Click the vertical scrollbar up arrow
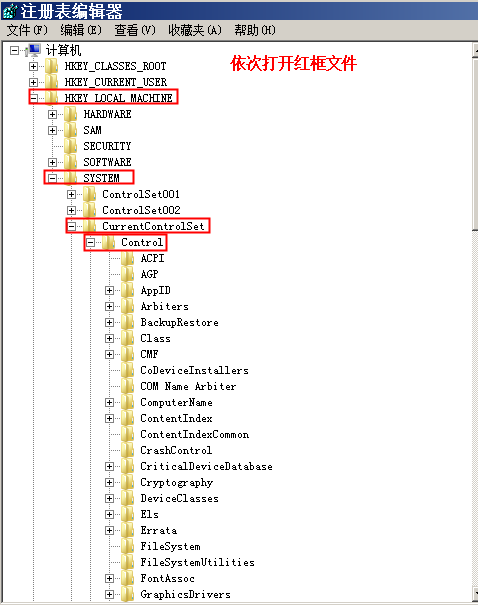 (475, 50)
